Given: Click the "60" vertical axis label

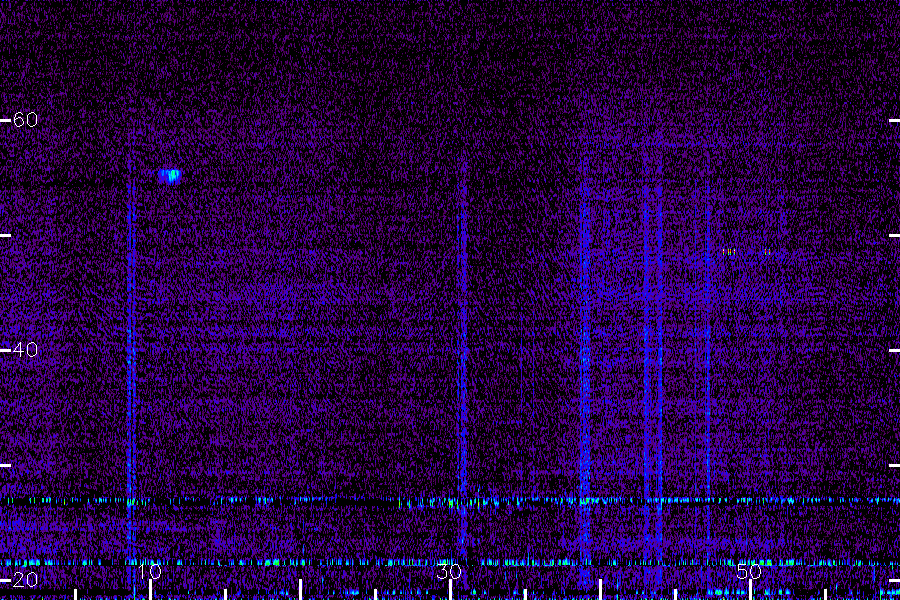Looking at the screenshot, I should (25, 119).
